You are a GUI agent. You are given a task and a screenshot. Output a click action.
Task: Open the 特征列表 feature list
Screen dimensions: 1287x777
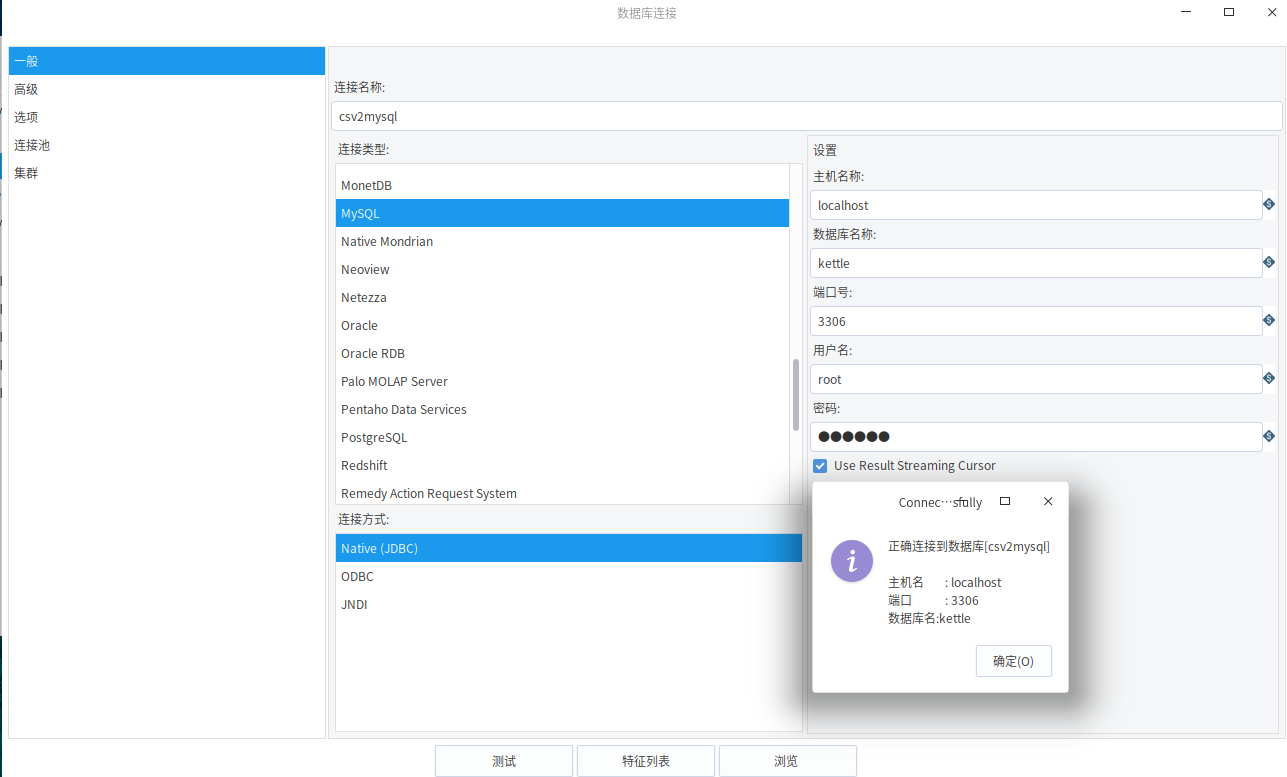click(x=645, y=760)
